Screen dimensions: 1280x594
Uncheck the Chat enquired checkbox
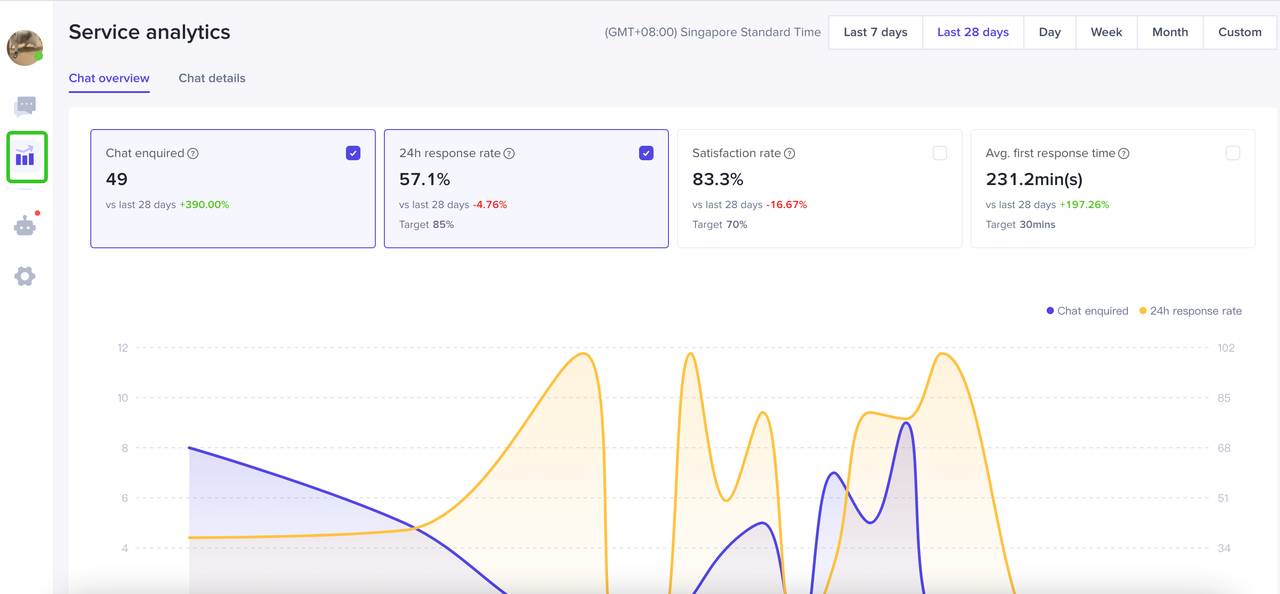click(353, 153)
